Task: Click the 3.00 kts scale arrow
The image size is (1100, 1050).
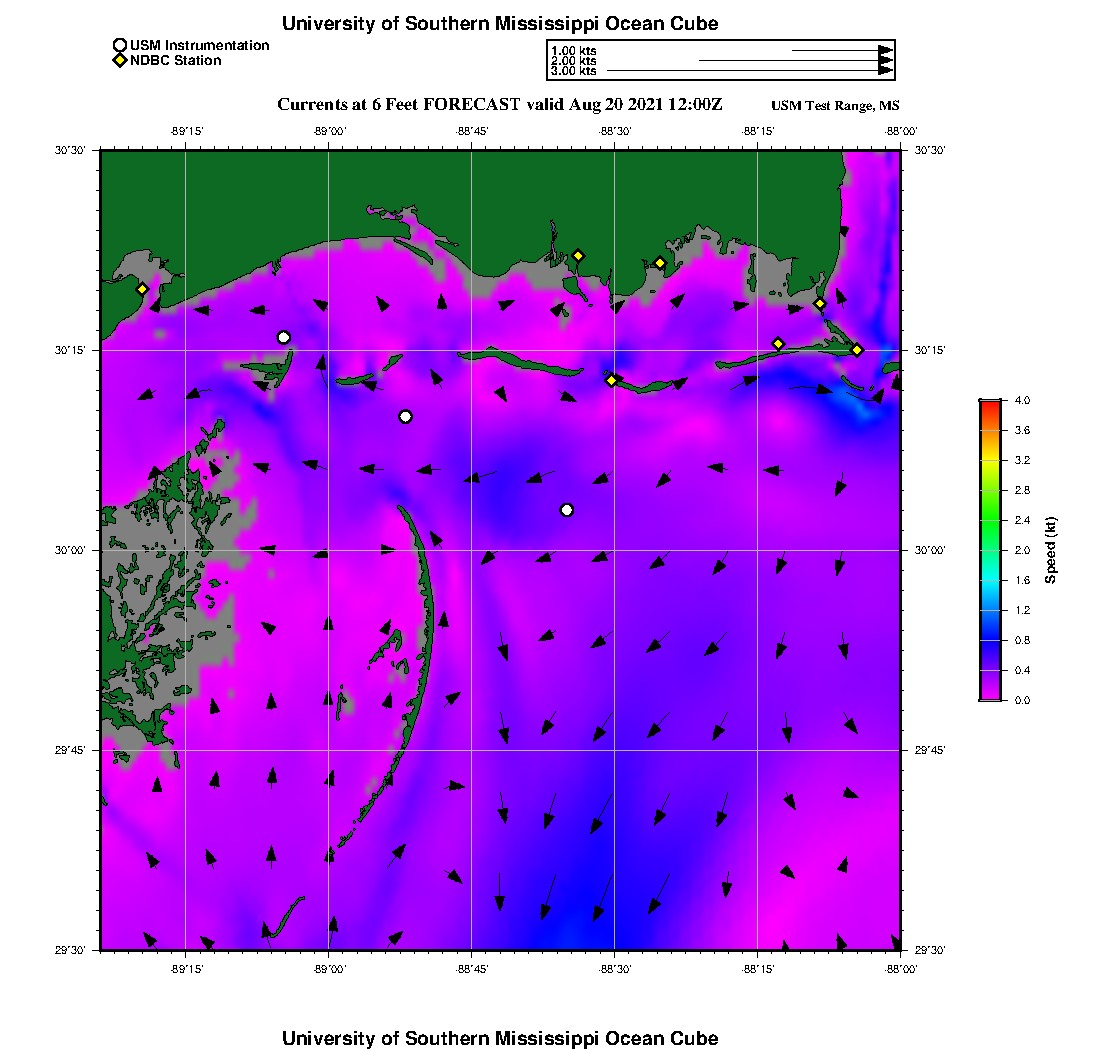Action: tap(748, 71)
